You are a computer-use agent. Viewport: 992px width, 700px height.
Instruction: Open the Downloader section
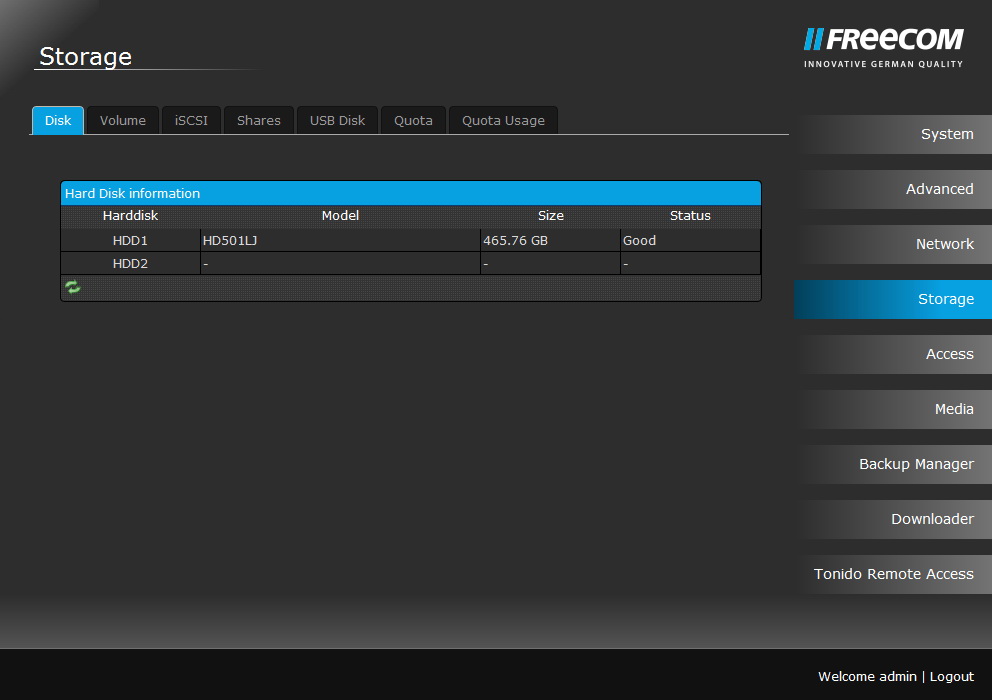click(x=893, y=520)
